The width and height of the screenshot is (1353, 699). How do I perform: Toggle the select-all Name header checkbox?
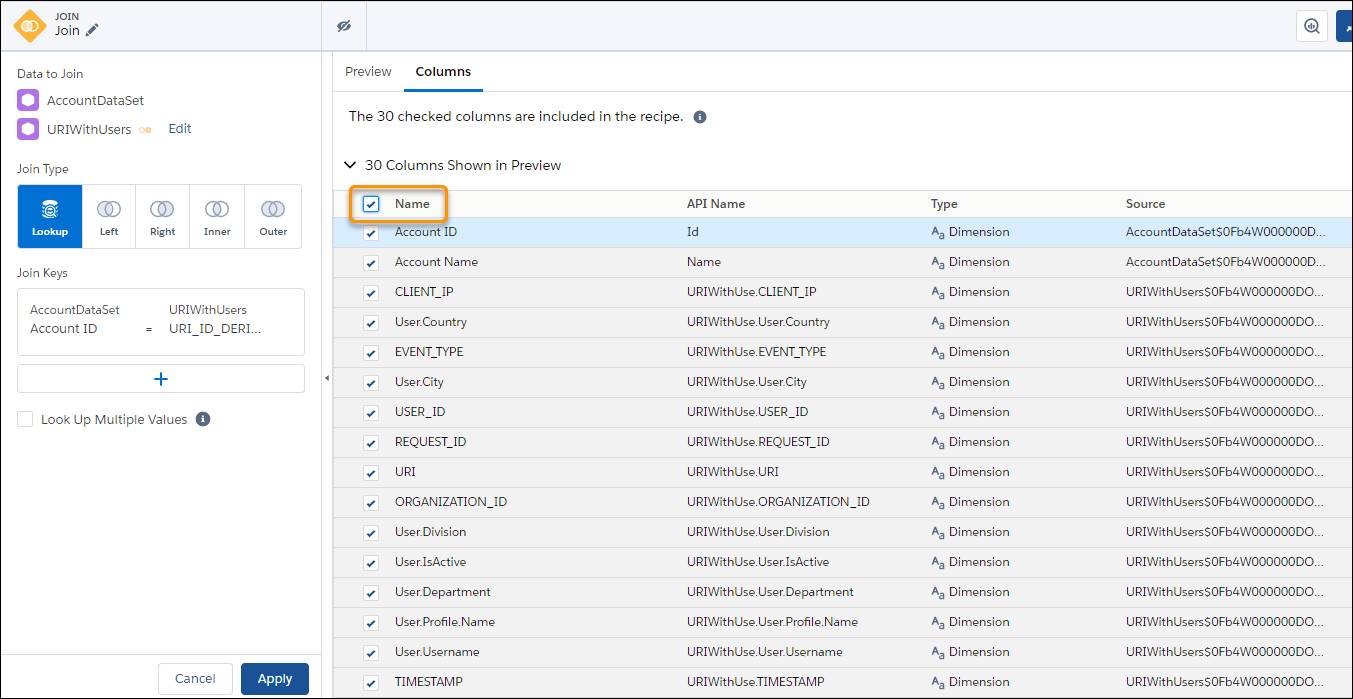(371, 204)
